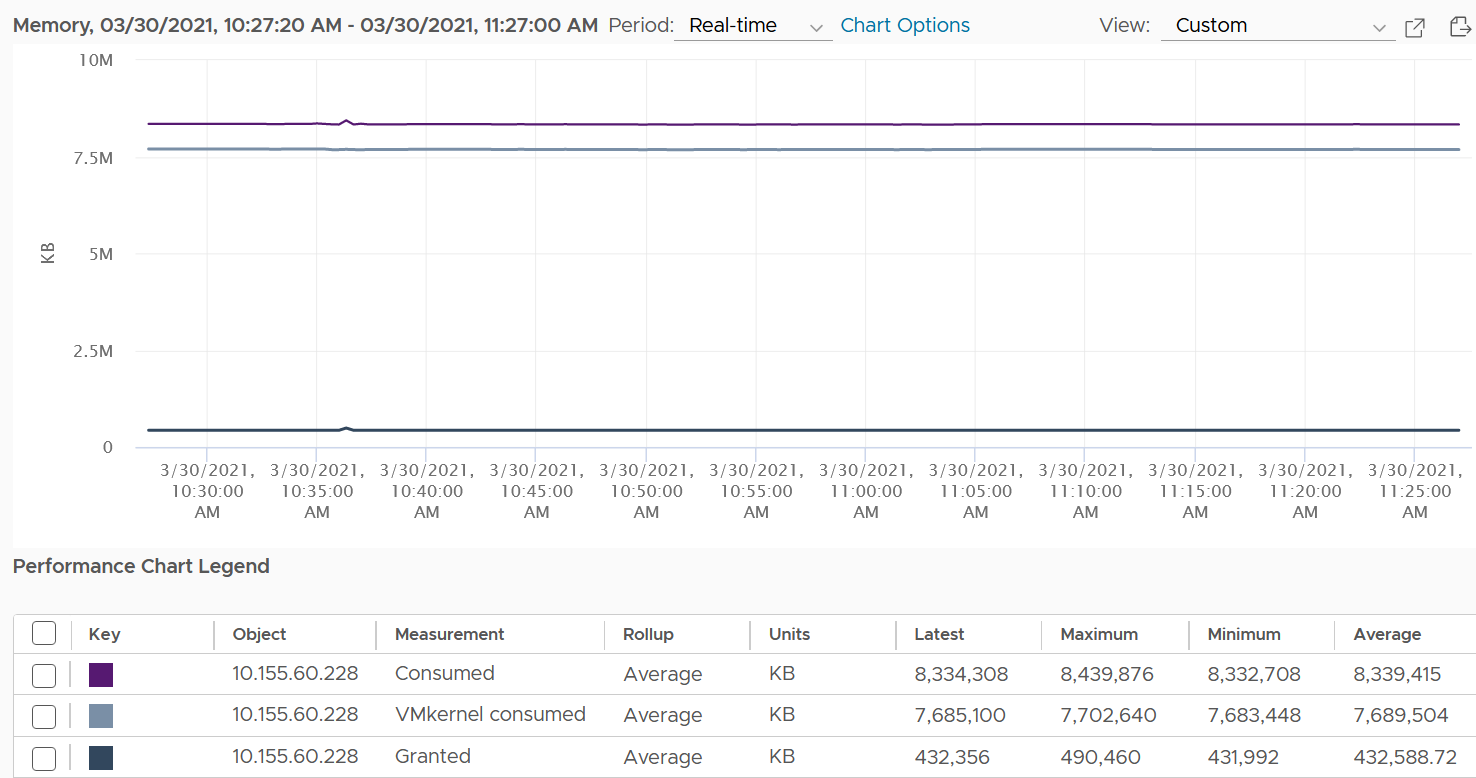This screenshot has height=778, width=1476.
Task: Click Average value 8,339,415
Action: tap(1397, 674)
